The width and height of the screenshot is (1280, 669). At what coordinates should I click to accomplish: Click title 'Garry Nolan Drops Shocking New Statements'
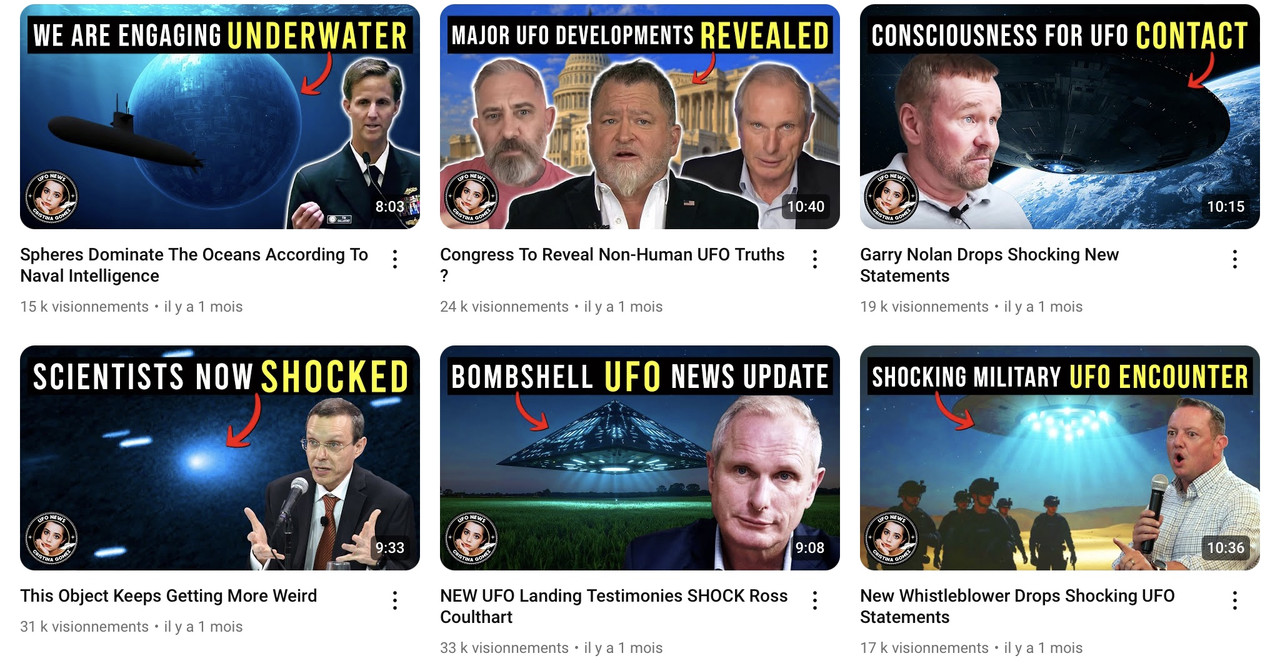[x=989, y=265]
